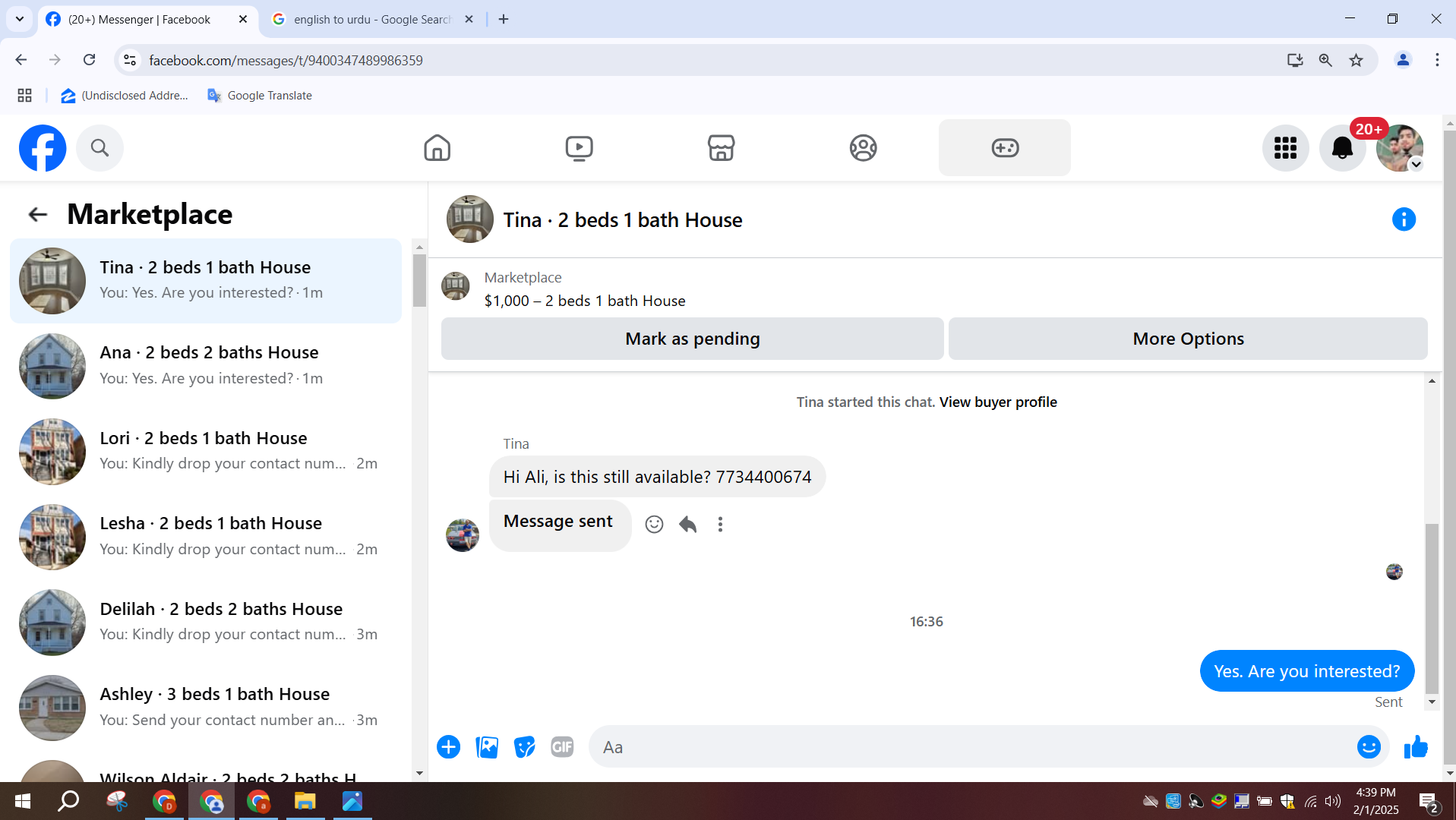Open Ana 2 beds 2 baths conversation
1456x820 pixels.
point(206,366)
